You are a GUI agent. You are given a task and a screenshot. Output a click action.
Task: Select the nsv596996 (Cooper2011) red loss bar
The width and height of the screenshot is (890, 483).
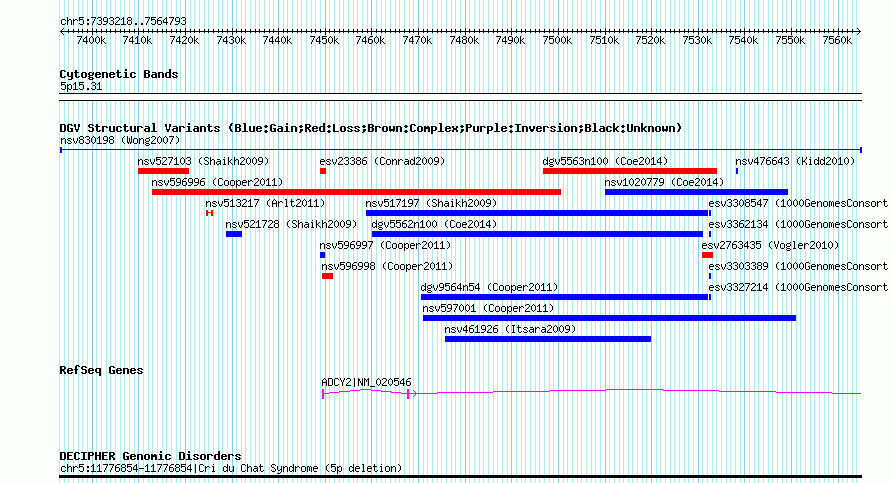coord(356,192)
